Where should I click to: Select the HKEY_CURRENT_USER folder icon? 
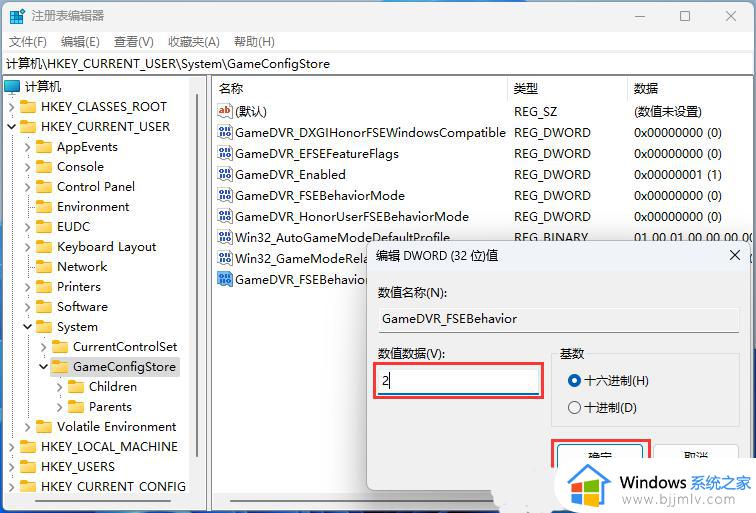27,126
